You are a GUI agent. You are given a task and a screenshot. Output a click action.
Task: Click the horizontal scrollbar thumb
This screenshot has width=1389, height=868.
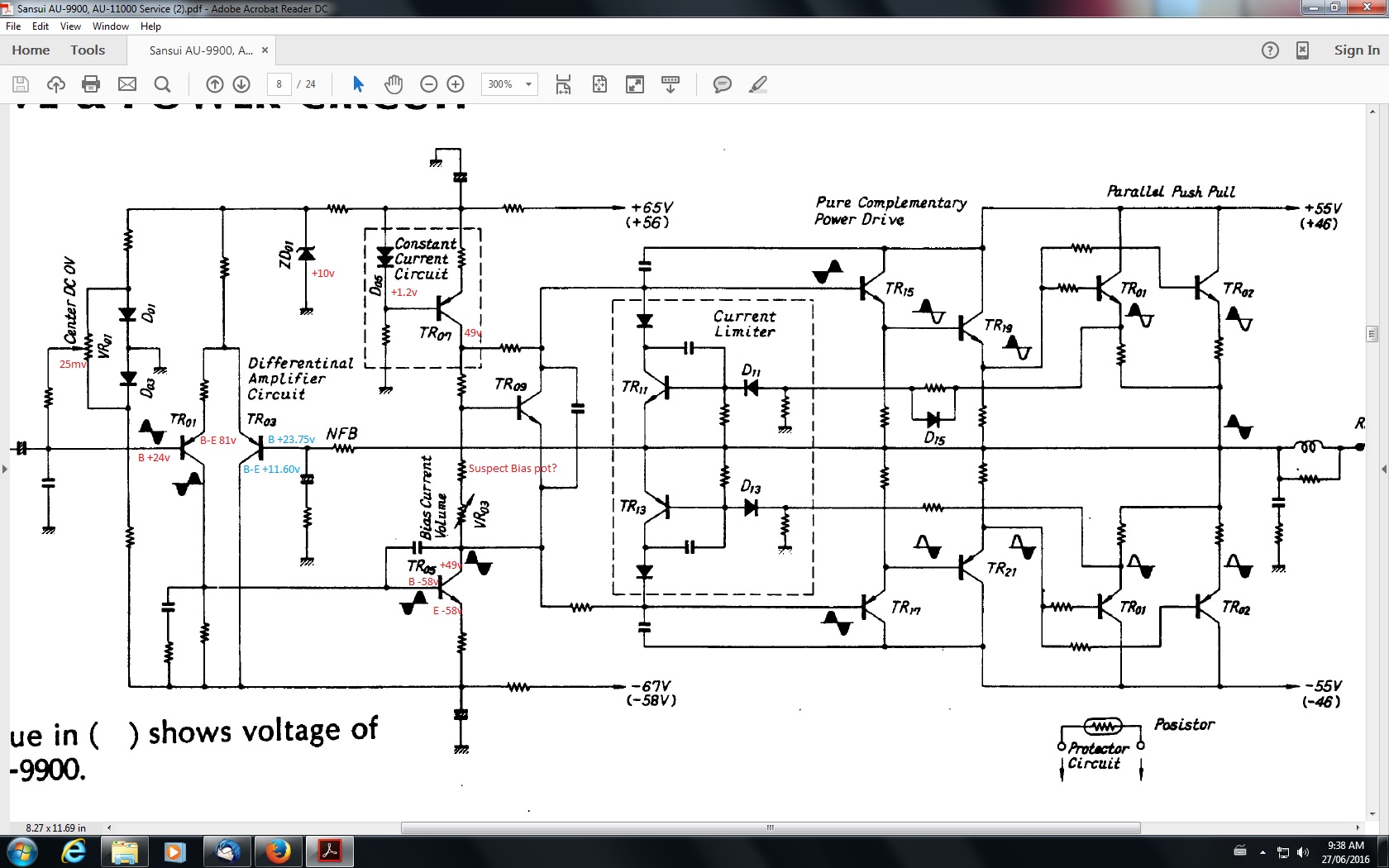(771, 827)
